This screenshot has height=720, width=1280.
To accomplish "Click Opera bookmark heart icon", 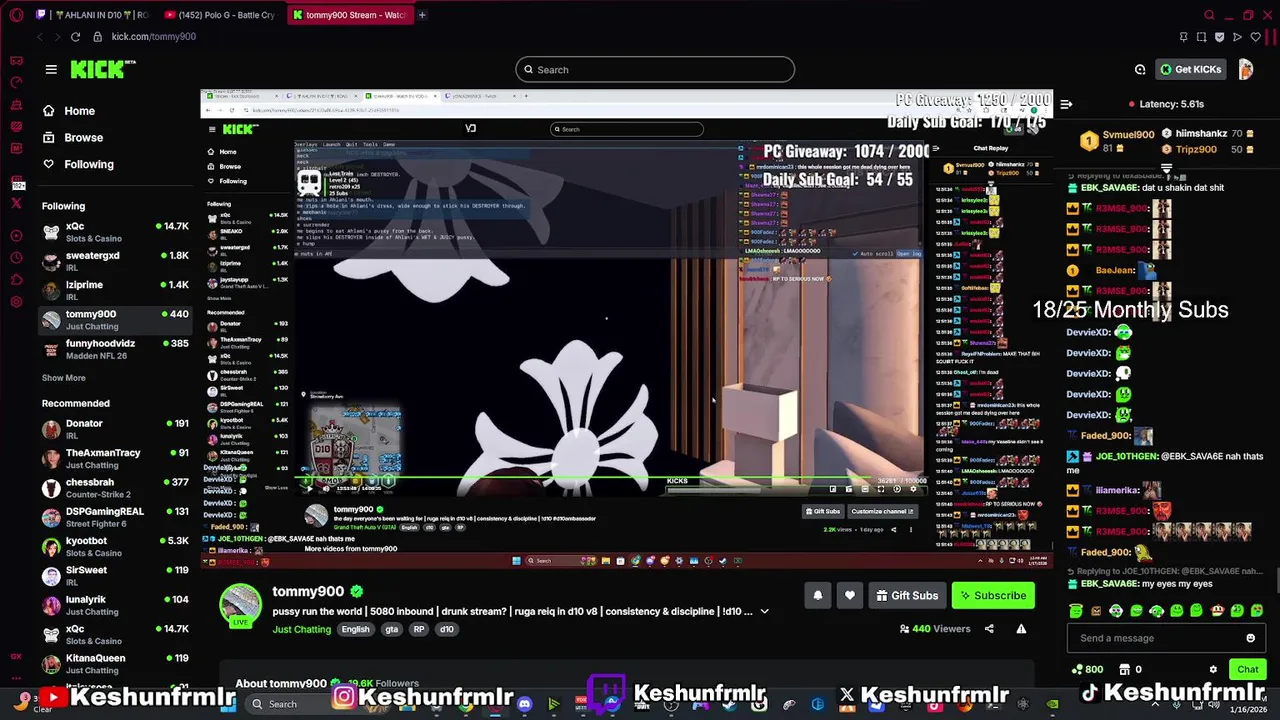I will click(1255, 37).
